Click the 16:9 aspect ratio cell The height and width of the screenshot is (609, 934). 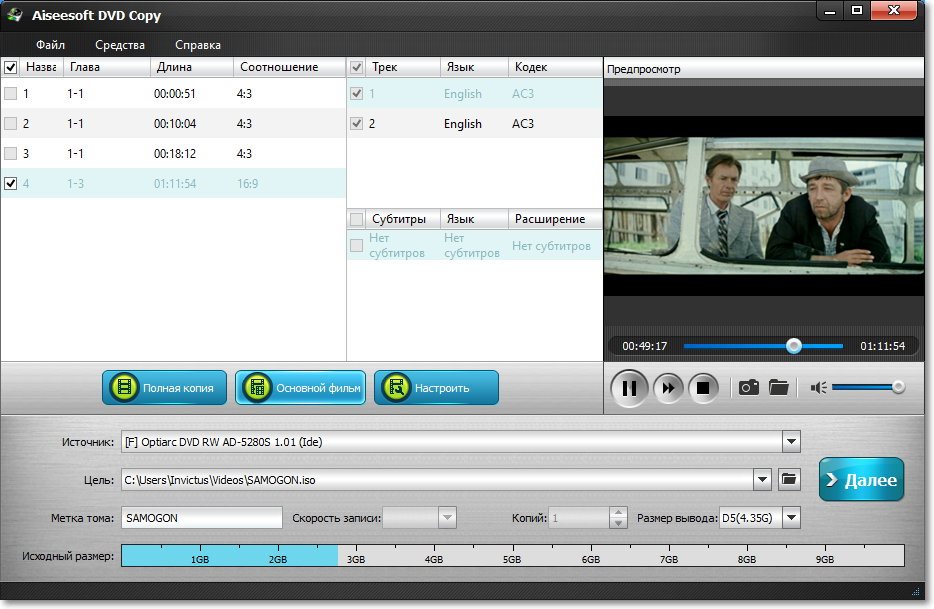point(247,184)
